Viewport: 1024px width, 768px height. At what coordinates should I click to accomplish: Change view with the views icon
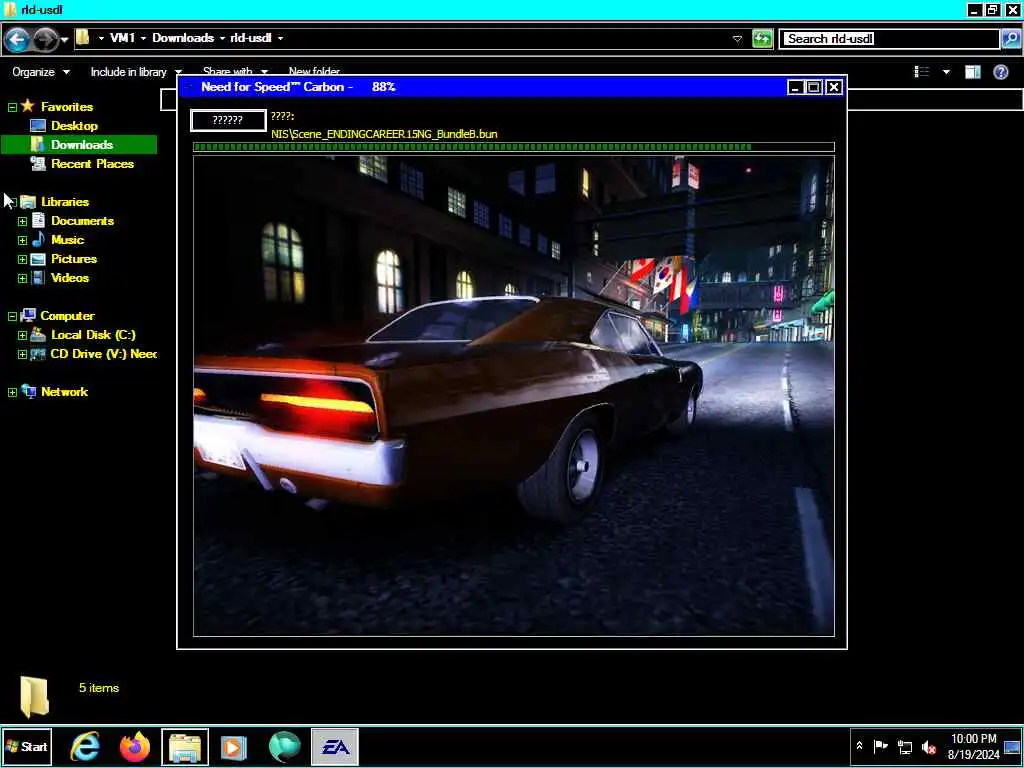[x=921, y=72]
